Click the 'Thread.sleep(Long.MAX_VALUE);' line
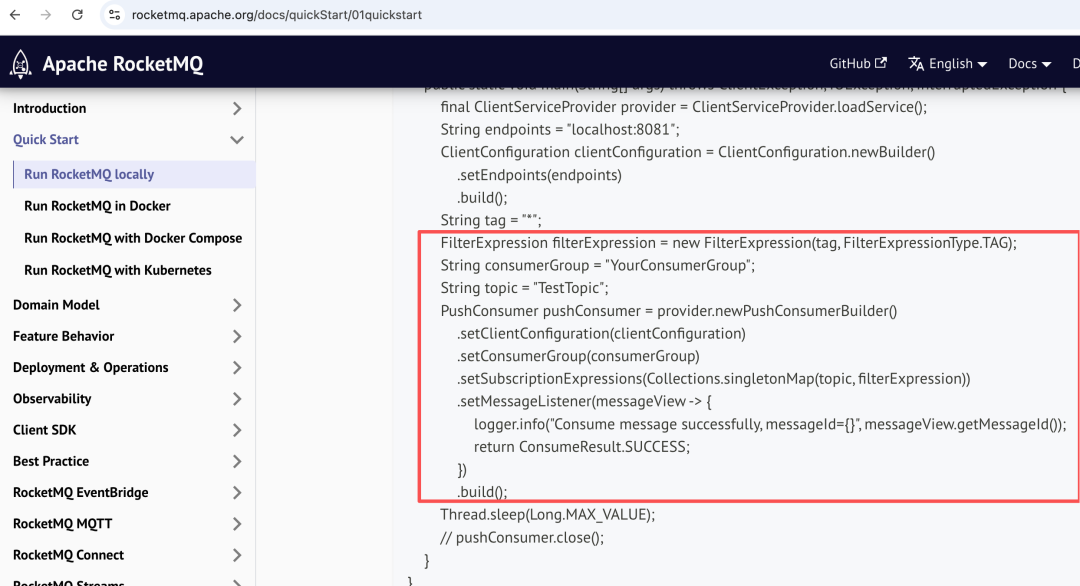 pyautogui.click(x=548, y=514)
